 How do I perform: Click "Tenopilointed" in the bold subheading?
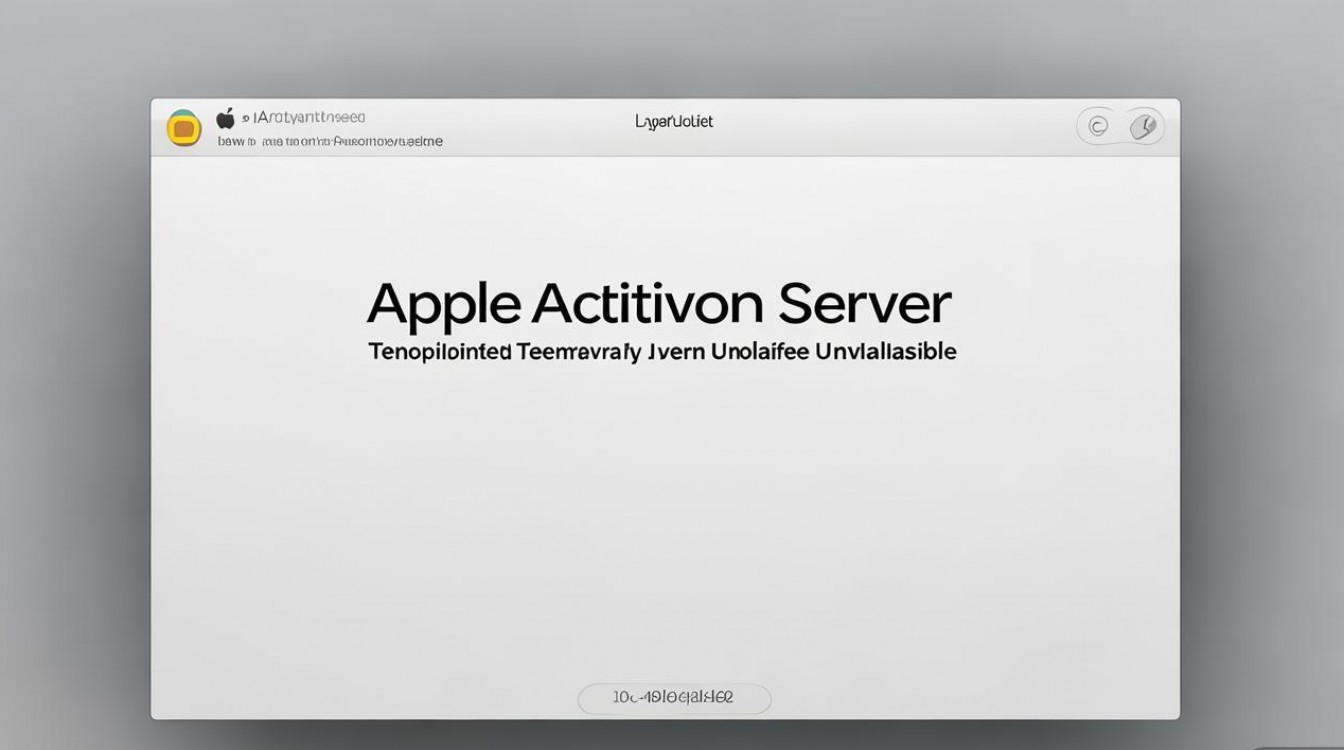tap(440, 352)
